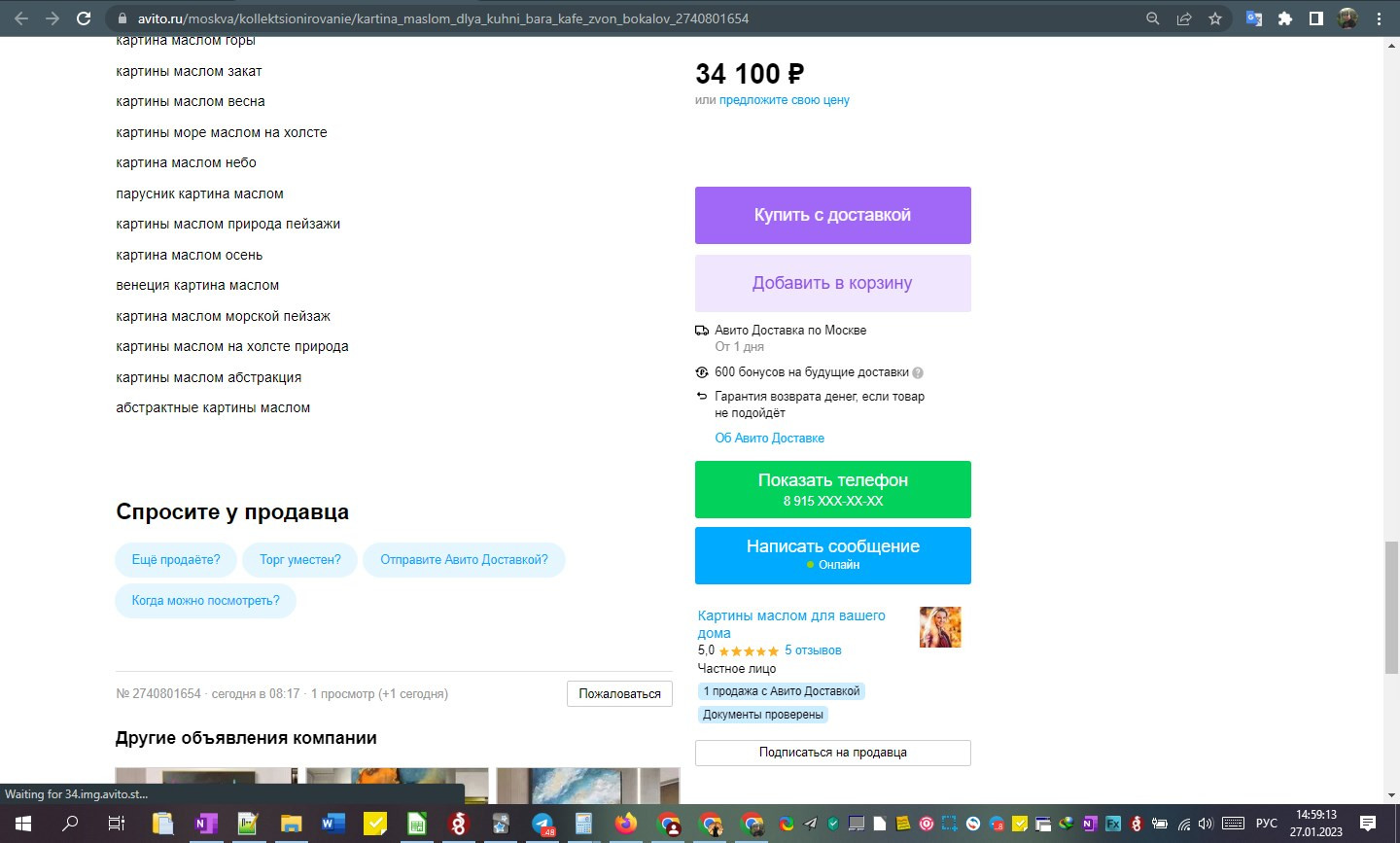
Task: Switch the РУС keyboard language
Action: 1266,824
